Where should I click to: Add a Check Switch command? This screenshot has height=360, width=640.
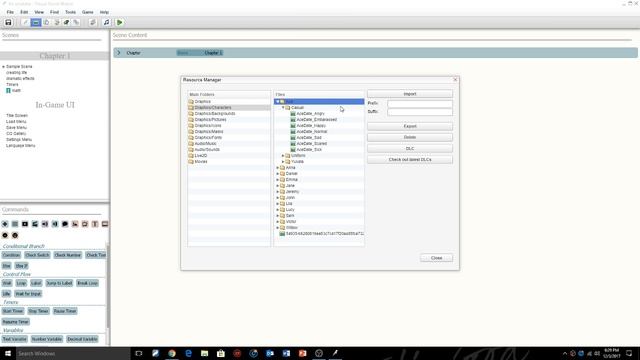click(x=37, y=255)
